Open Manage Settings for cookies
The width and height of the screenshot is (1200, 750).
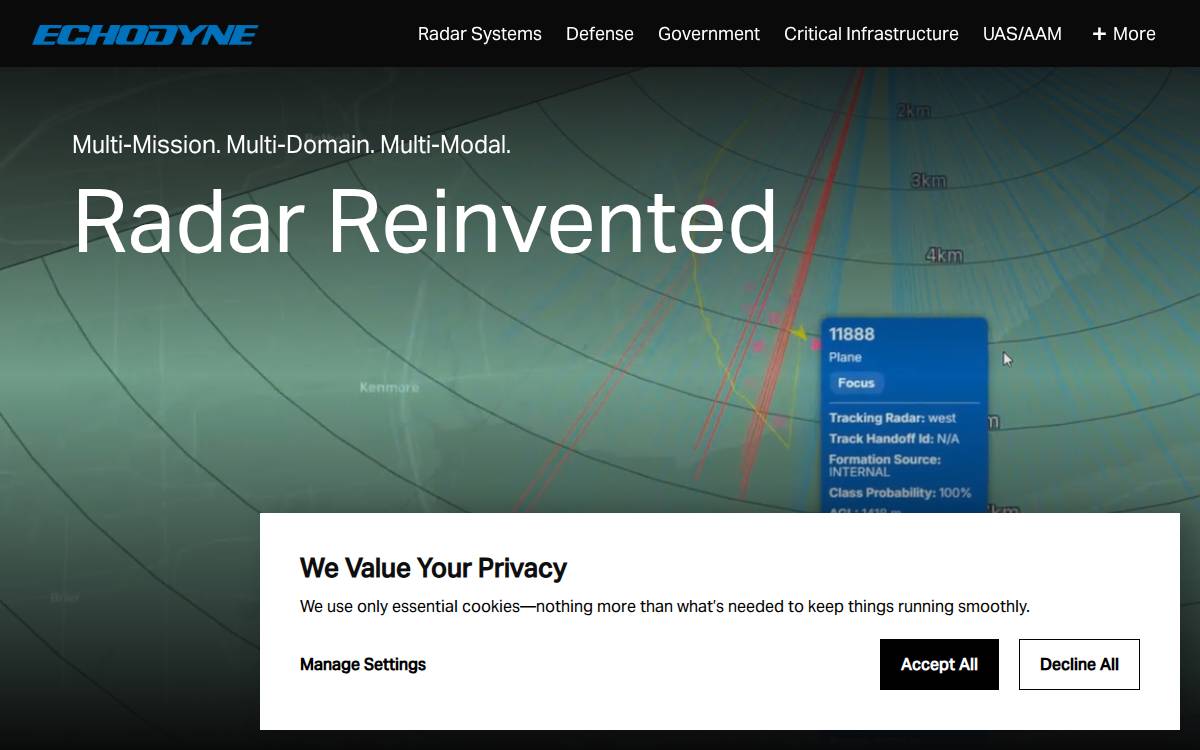tap(363, 664)
